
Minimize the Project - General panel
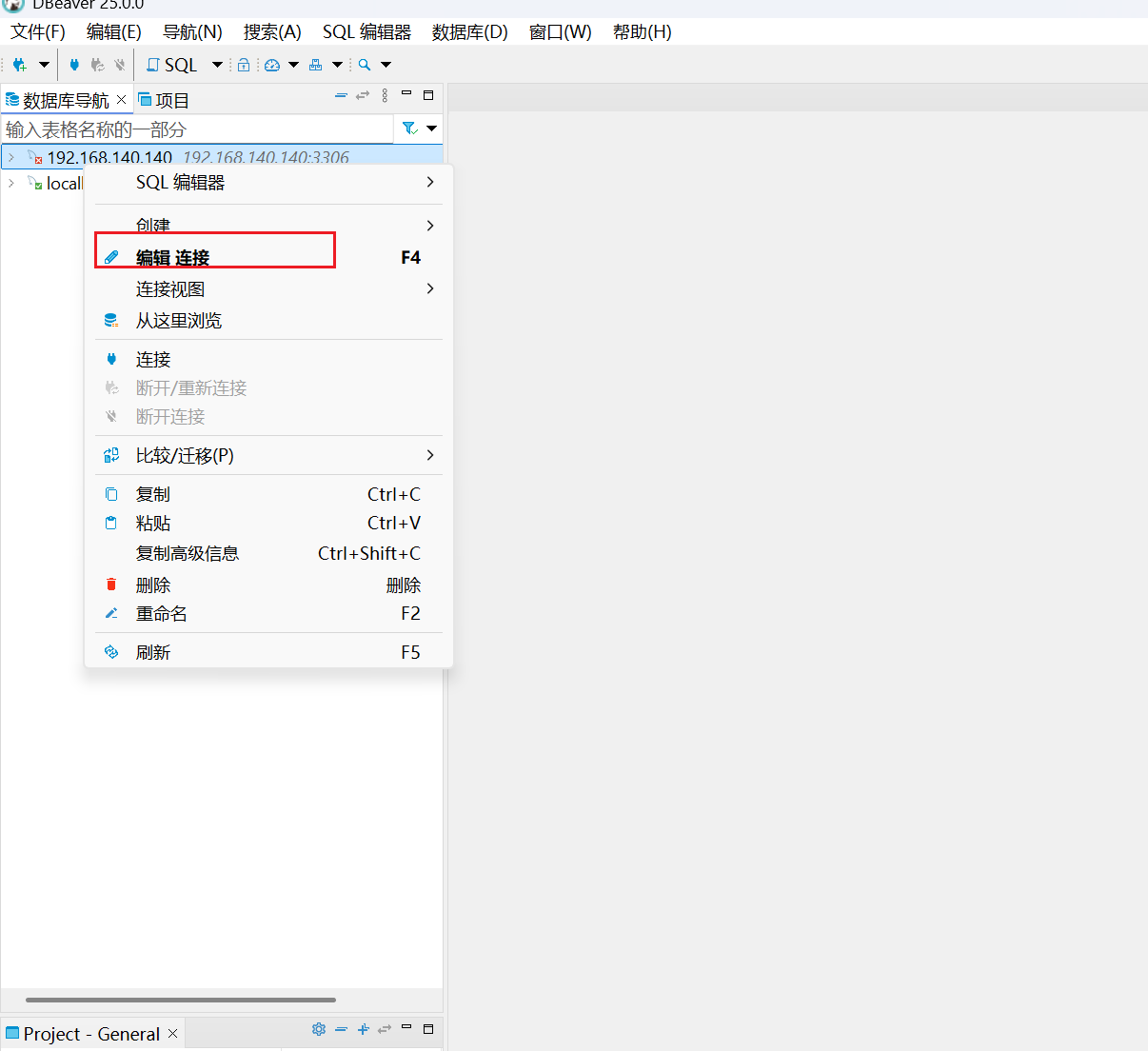point(406,1028)
